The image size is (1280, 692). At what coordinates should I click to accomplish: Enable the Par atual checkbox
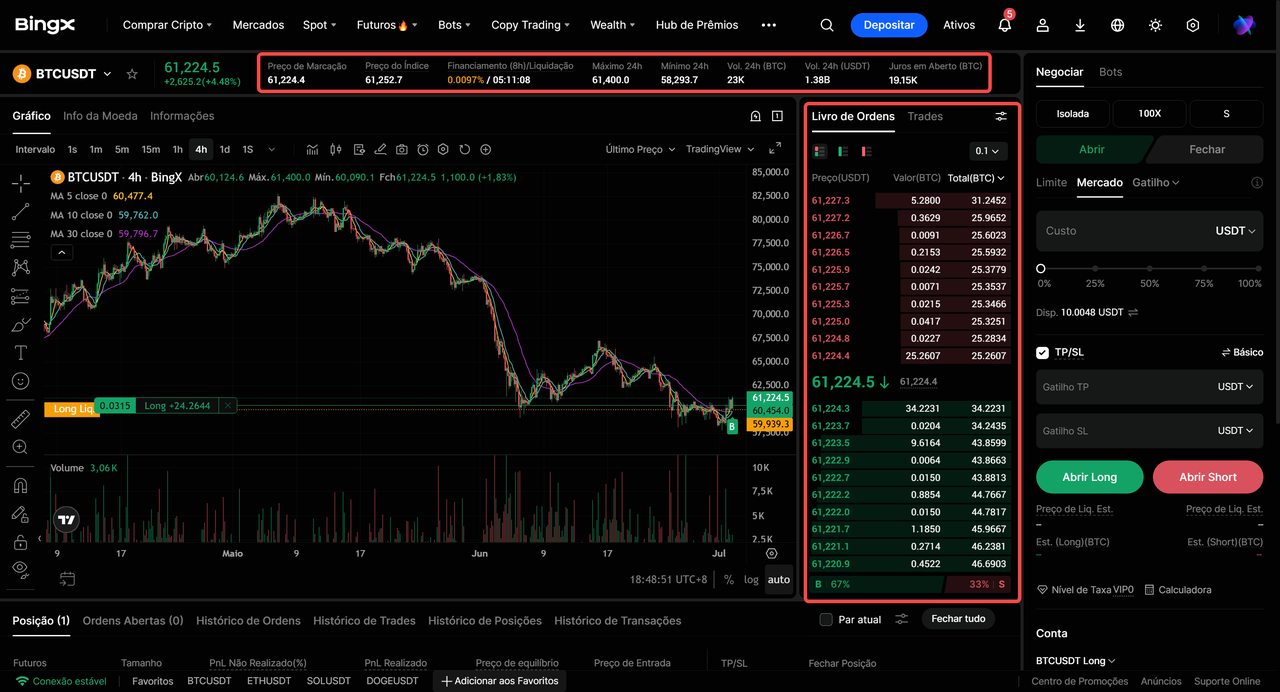pos(826,620)
